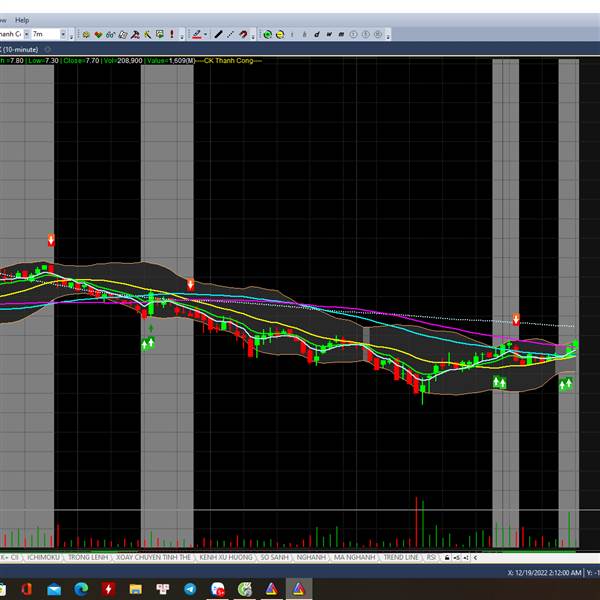The image size is (600, 600).
Task: Switch to the MA NGHANH sheet tab
Action: pos(354,557)
